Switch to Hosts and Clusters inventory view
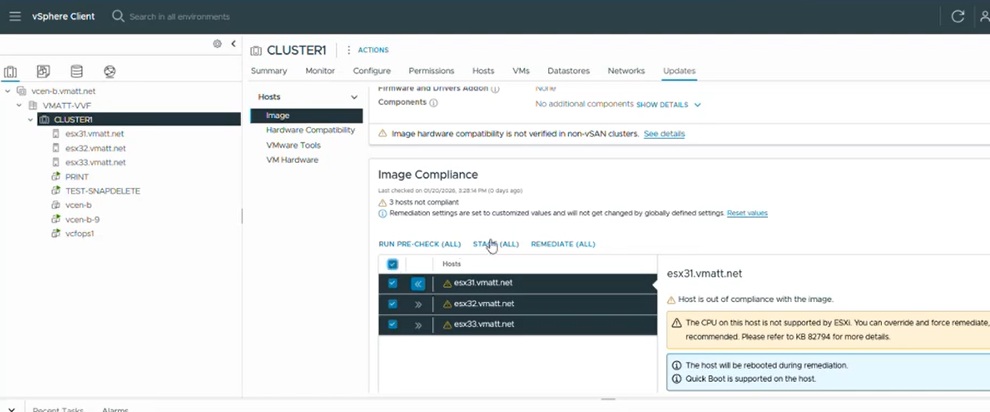The height and width of the screenshot is (412, 990). (x=11, y=72)
